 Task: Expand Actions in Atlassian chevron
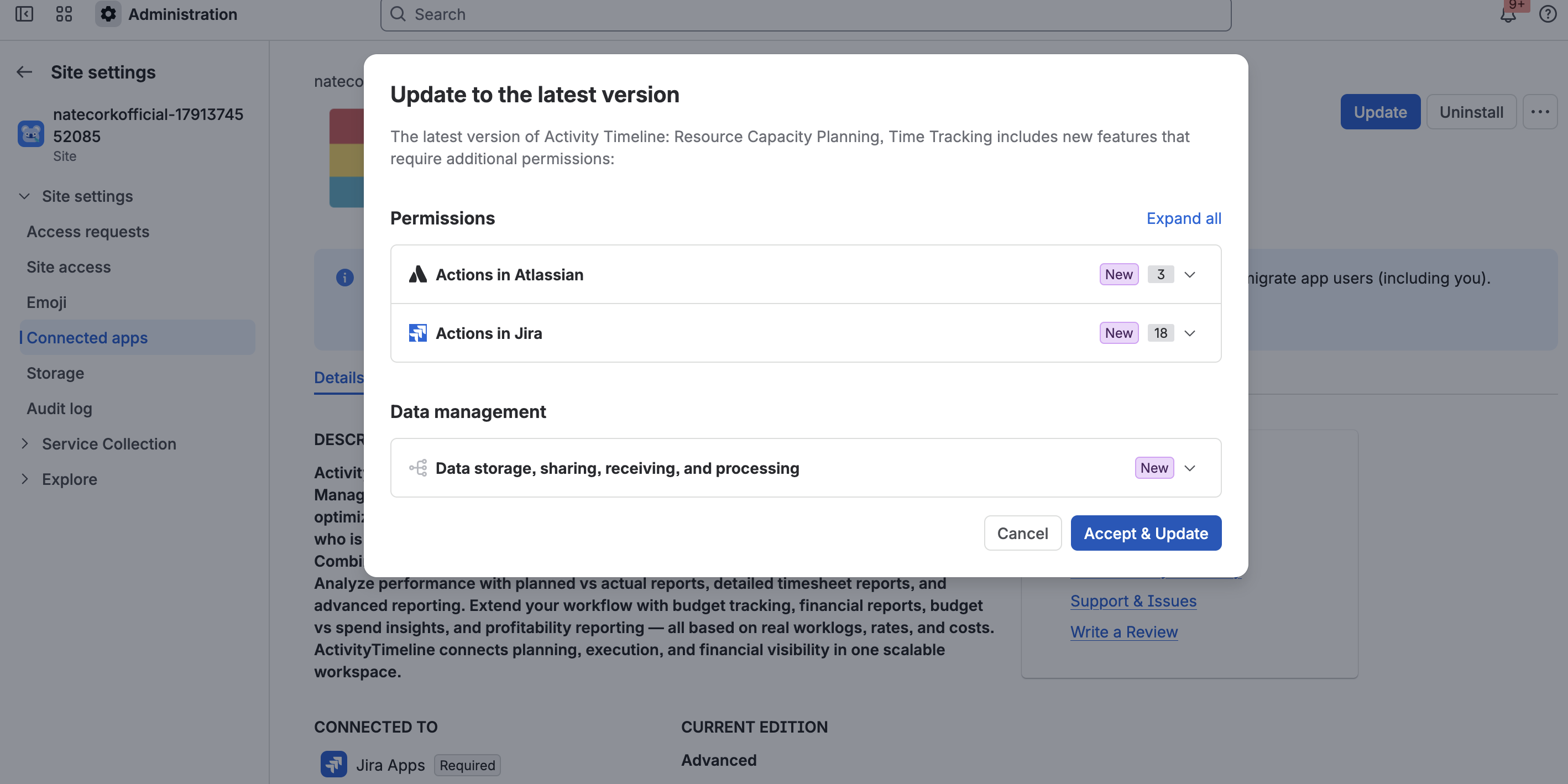click(1190, 275)
